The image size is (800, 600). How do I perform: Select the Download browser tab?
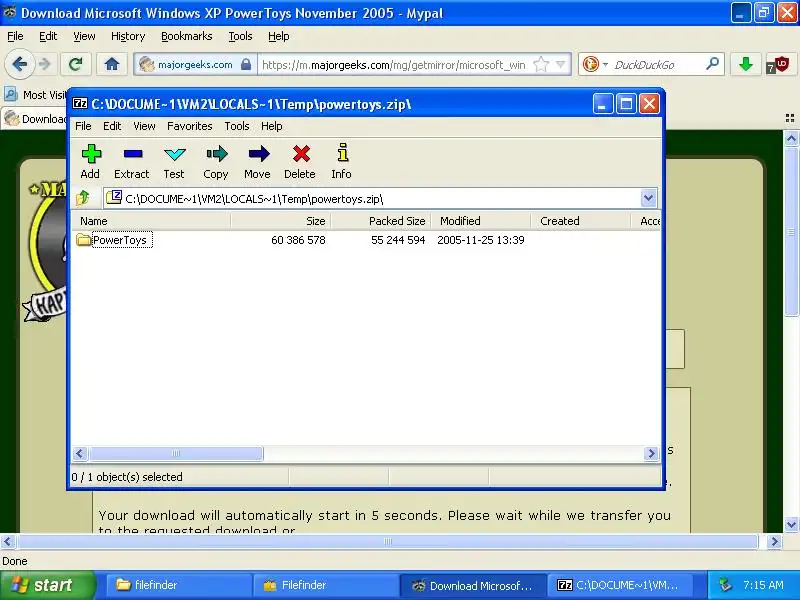[35, 119]
